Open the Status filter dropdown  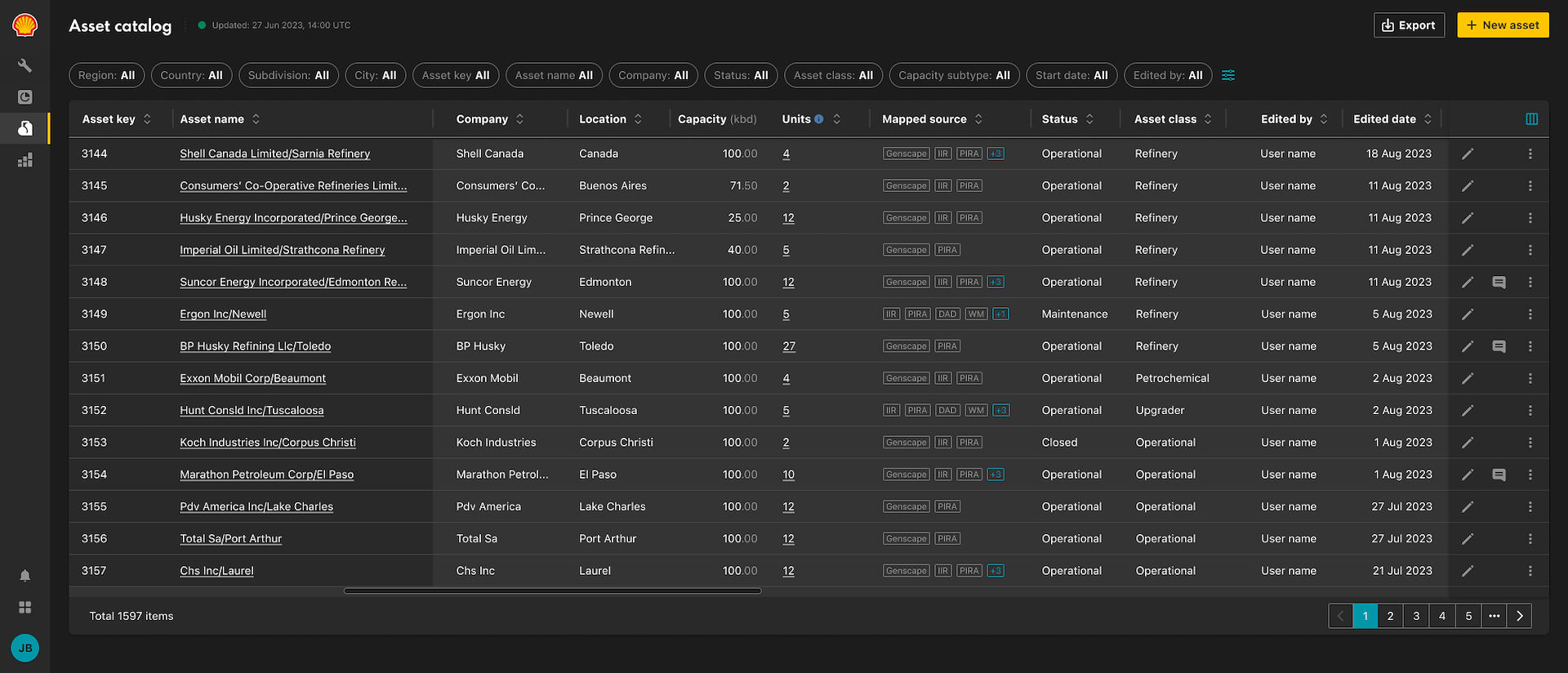742,75
